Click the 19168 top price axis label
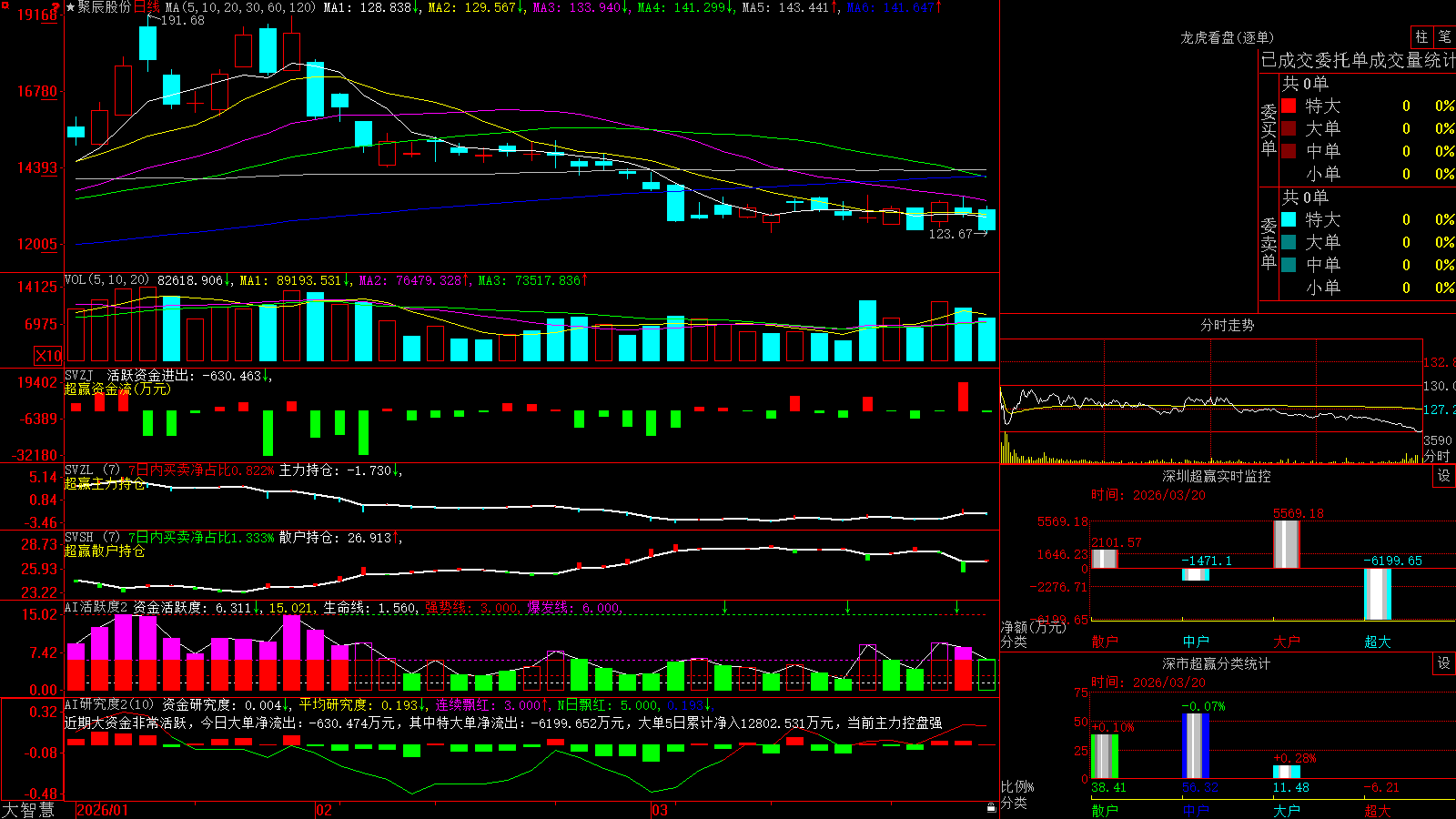This screenshot has width=1456, height=819. click(x=36, y=15)
